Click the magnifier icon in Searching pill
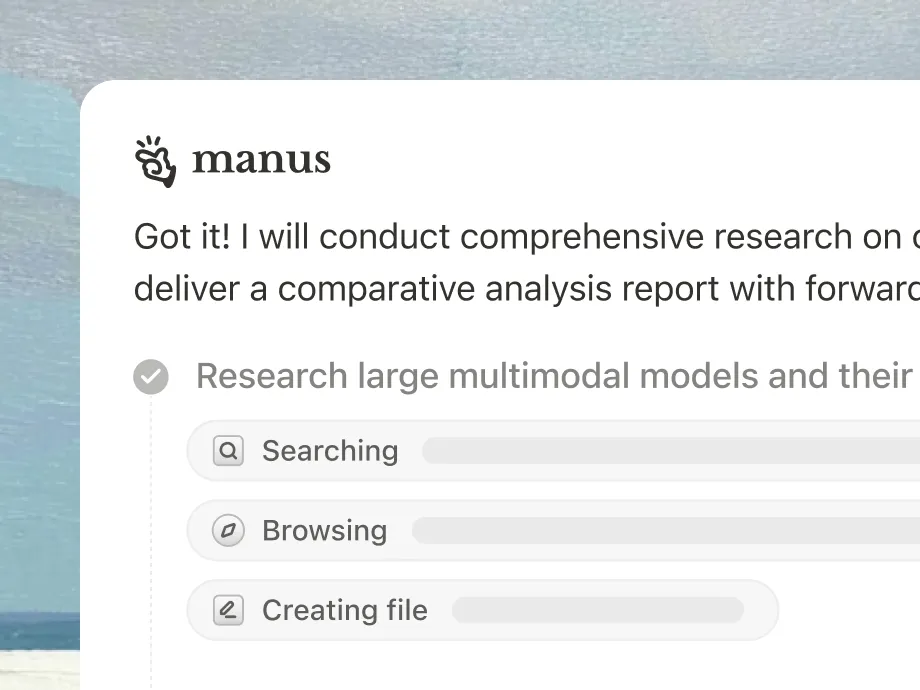This screenshot has height=690, width=920. [228, 451]
